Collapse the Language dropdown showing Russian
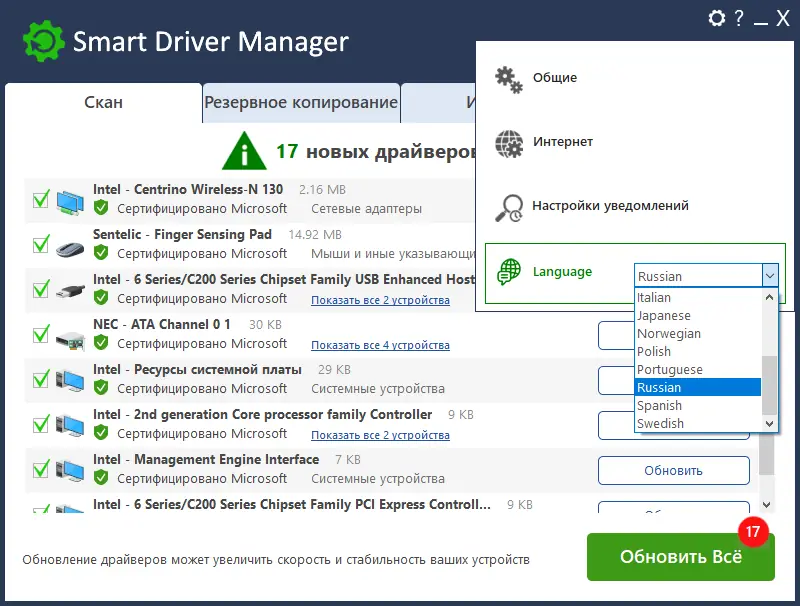 tap(769, 276)
